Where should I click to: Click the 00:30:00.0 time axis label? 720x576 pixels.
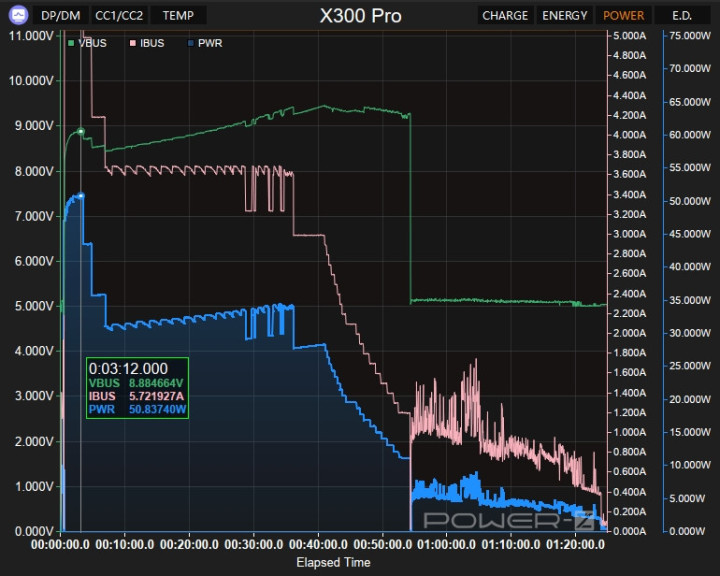(x=254, y=545)
